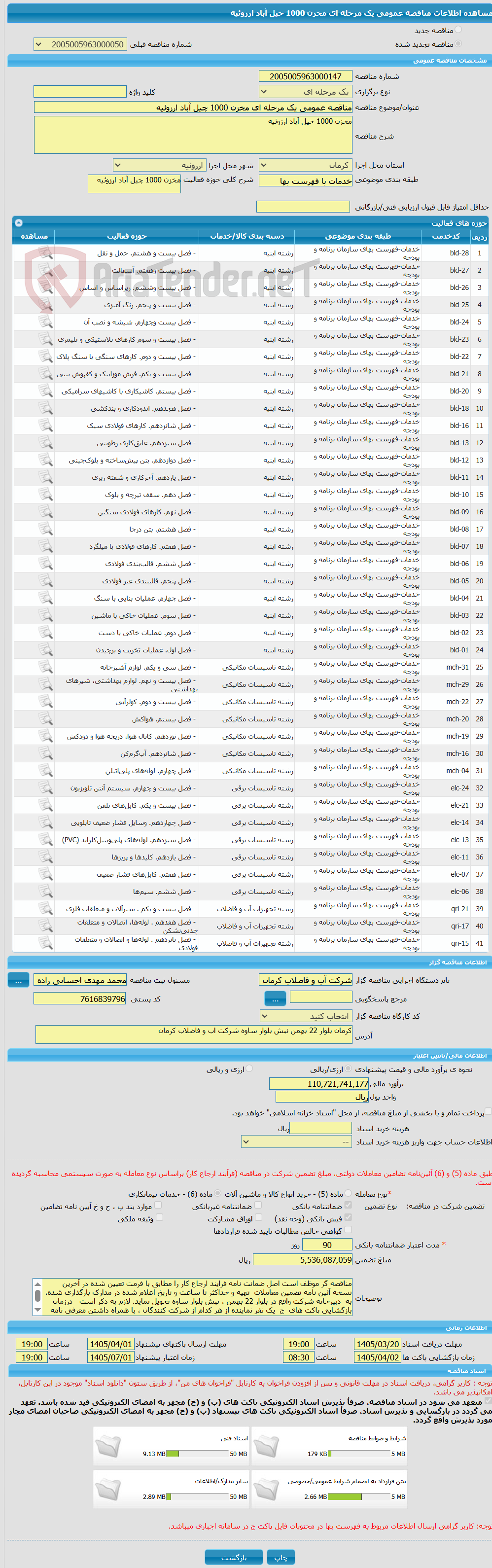
Task: Open previous tender number dropdown
Action: coord(80,44)
